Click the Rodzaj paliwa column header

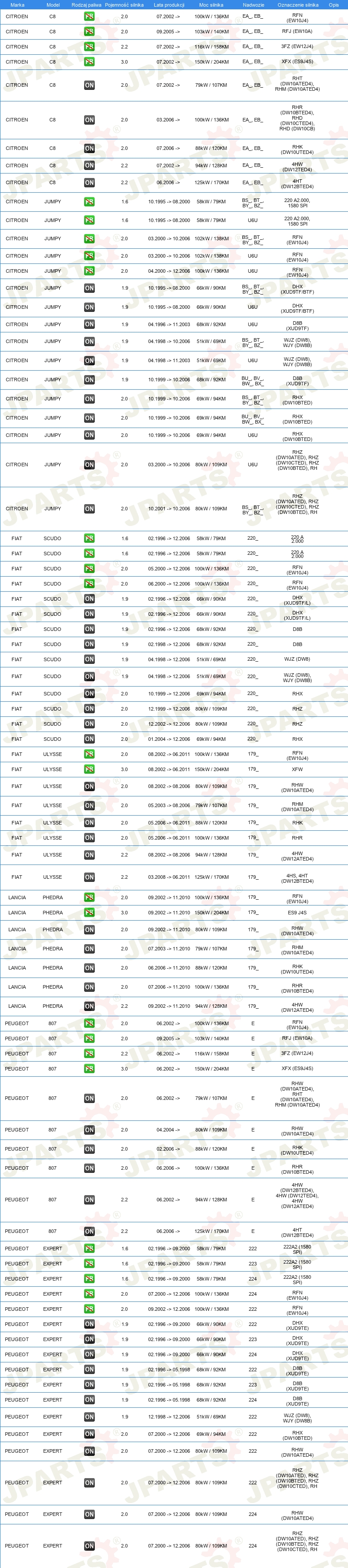86,5
